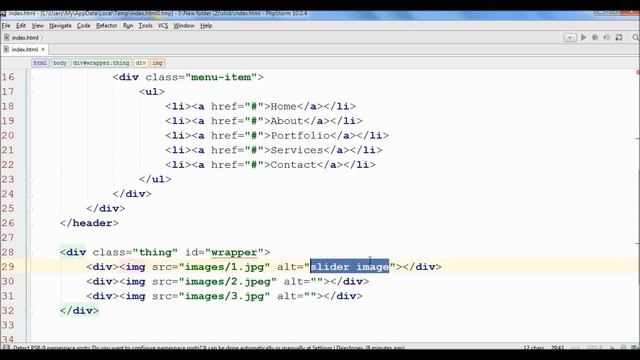Open the Code menu

pyautogui.click(x=84, y=26)
